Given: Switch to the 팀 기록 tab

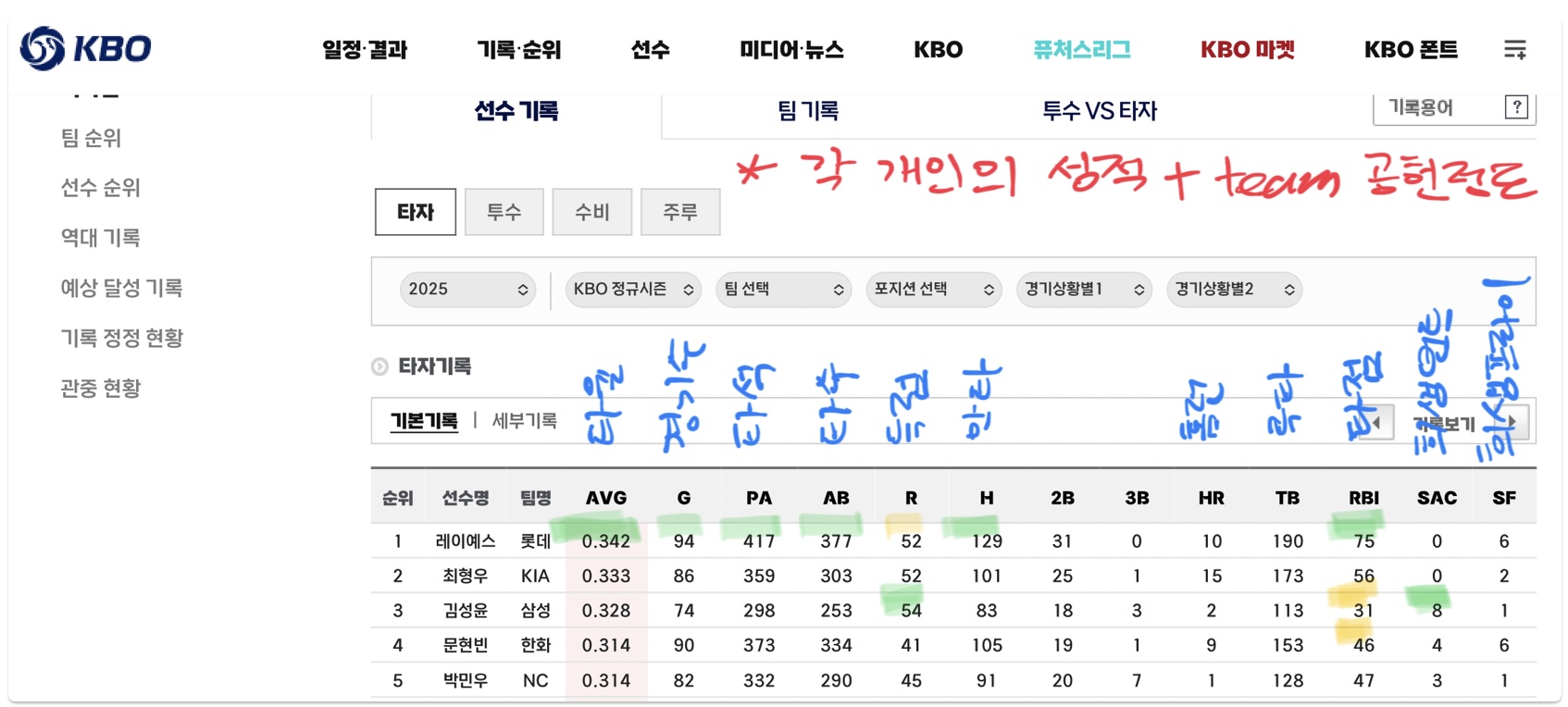Looking at the screenshot, I should point(808,112).
